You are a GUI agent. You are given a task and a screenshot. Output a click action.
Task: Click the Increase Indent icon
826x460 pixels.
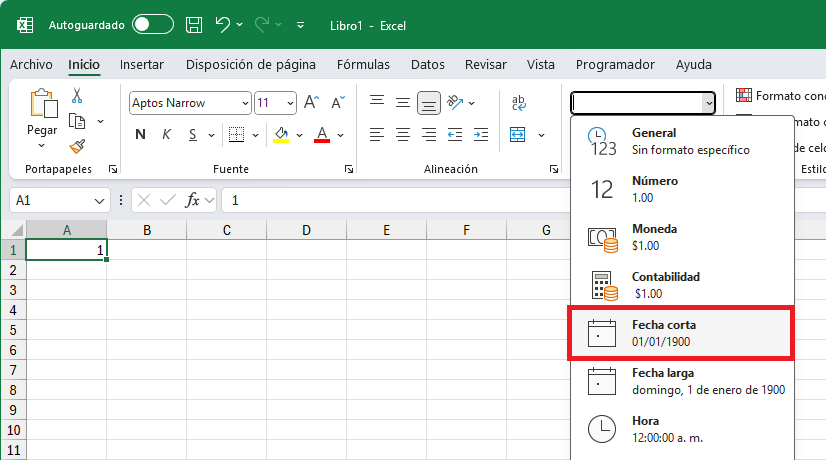pos(481,134)
